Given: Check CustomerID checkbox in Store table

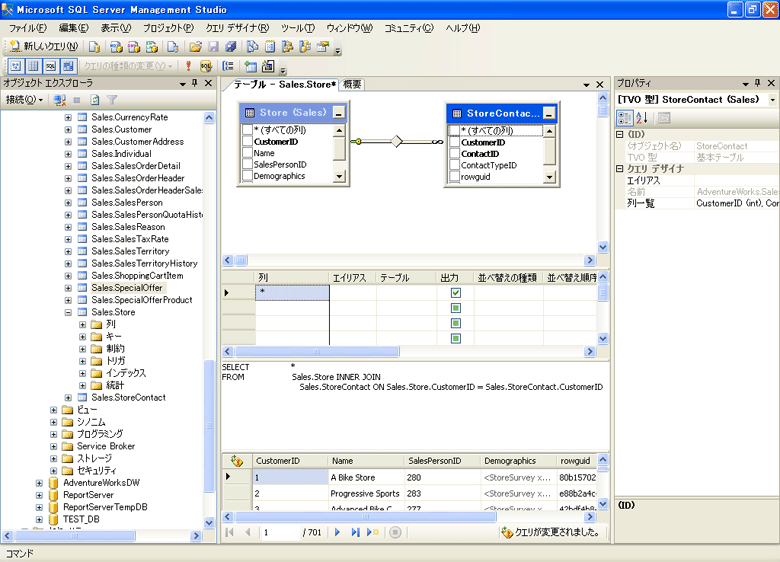Looking at the screenshot, I should (247, 142).
